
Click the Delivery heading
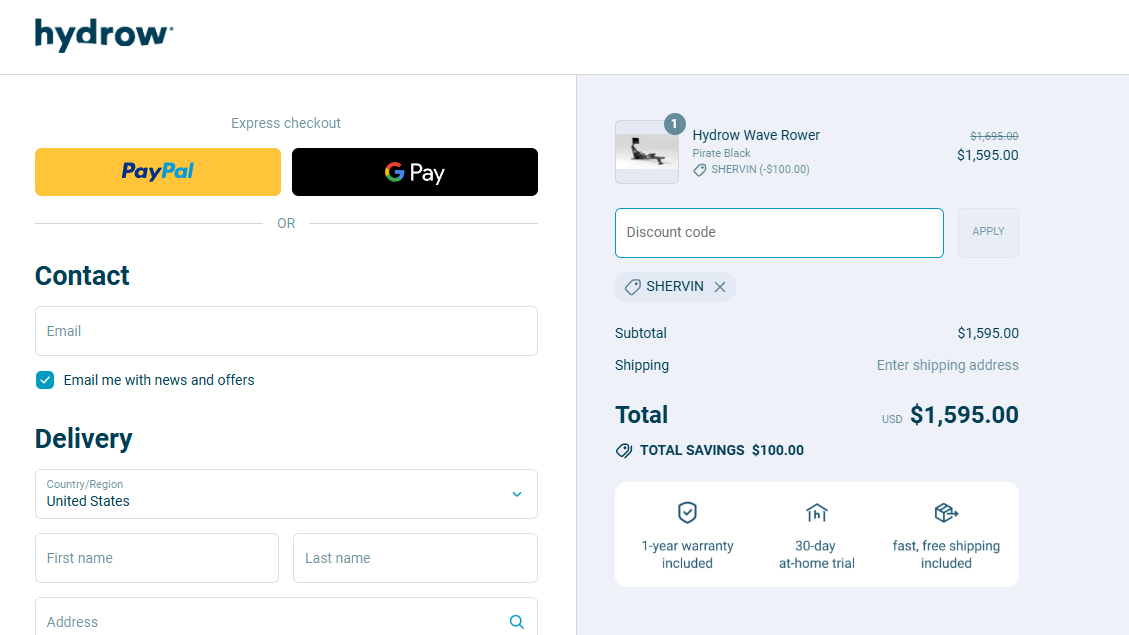click(x=84, y=438)
